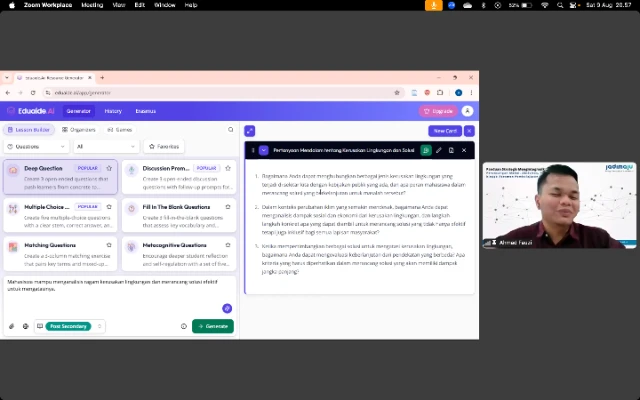The height and width of the screenshot is (400, 640).
Task: Star the Matching Questions card
Action: (x=109, y=245)
